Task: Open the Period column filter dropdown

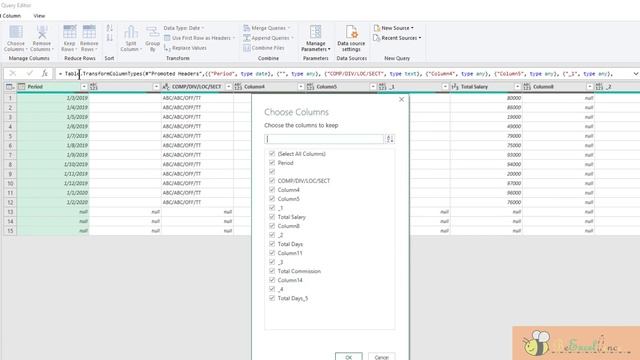Action: point(84,87)
